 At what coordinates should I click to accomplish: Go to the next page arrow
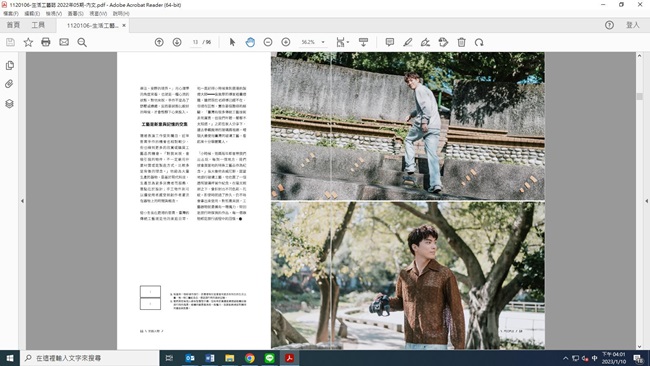177,42
